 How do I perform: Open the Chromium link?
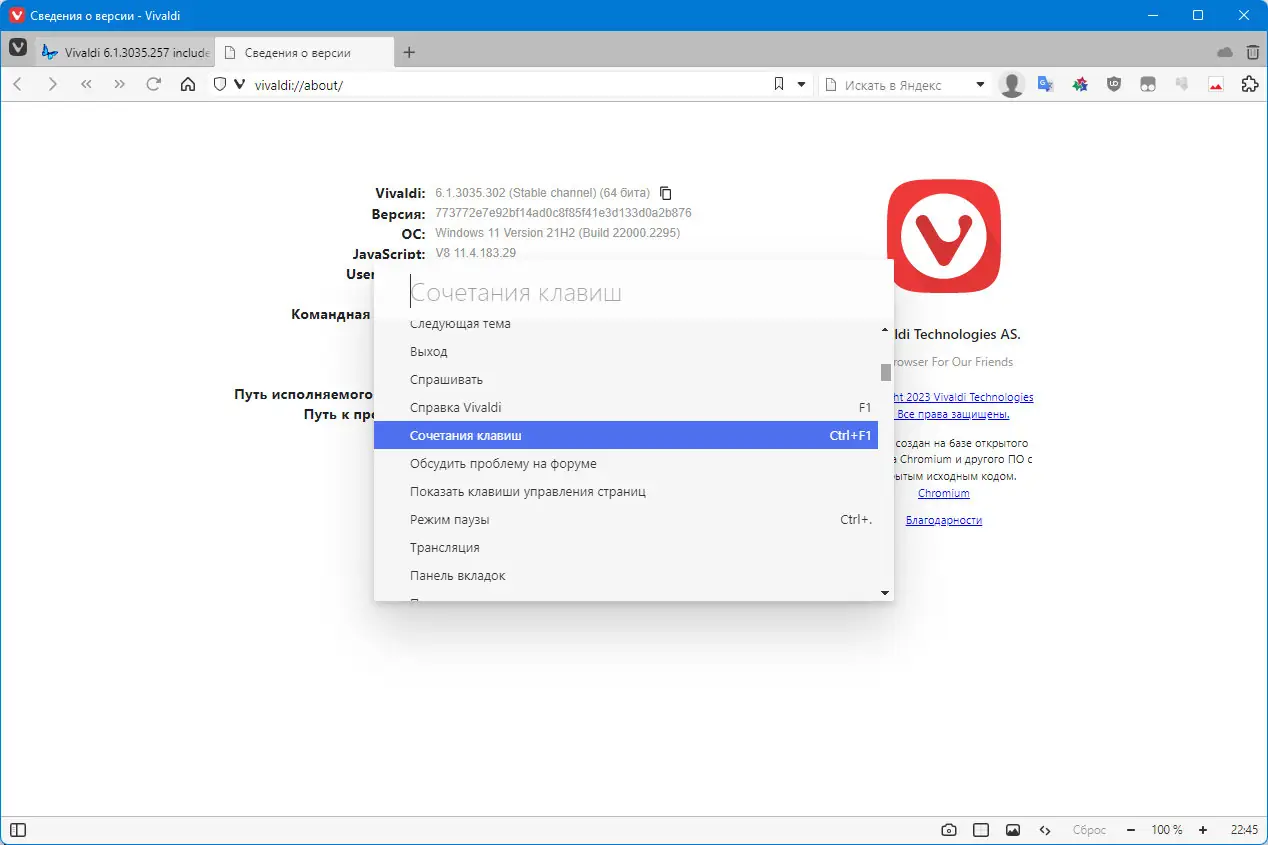point(944,493)
